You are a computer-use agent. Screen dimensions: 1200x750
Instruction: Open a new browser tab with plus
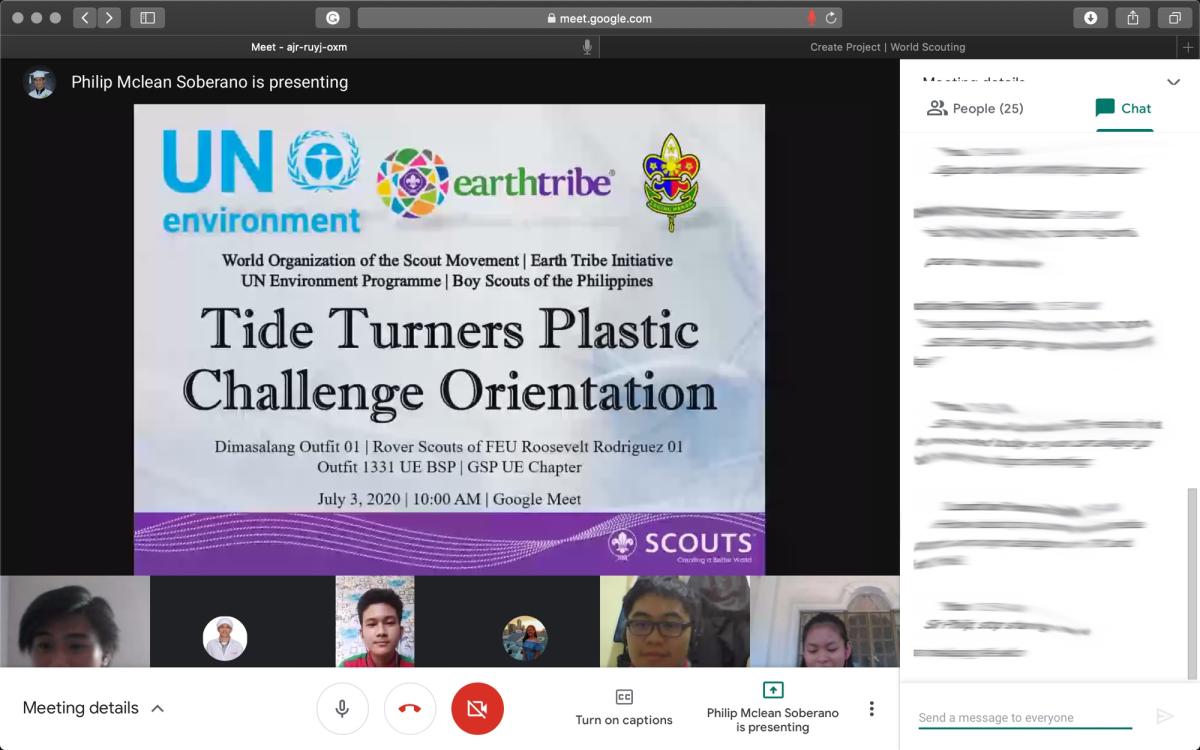pos(1188,47)
